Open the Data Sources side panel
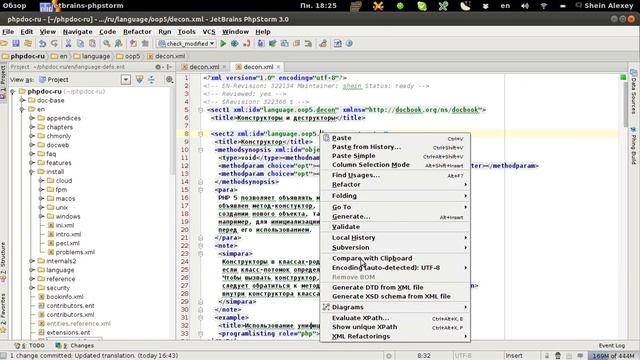 tap(633, 91)
